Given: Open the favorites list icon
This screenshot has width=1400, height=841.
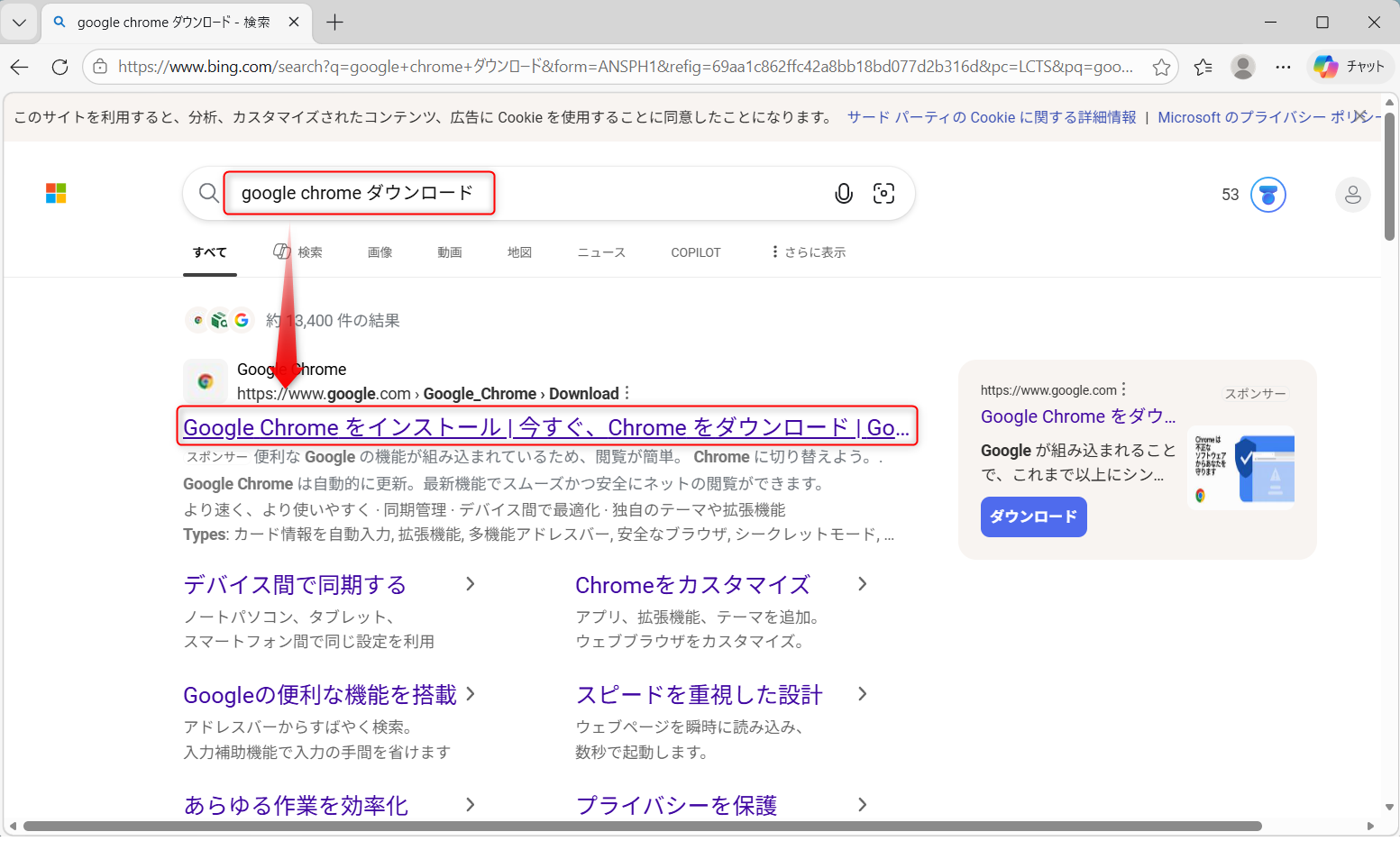Looking at the screenshot, I should [1203, 67].
